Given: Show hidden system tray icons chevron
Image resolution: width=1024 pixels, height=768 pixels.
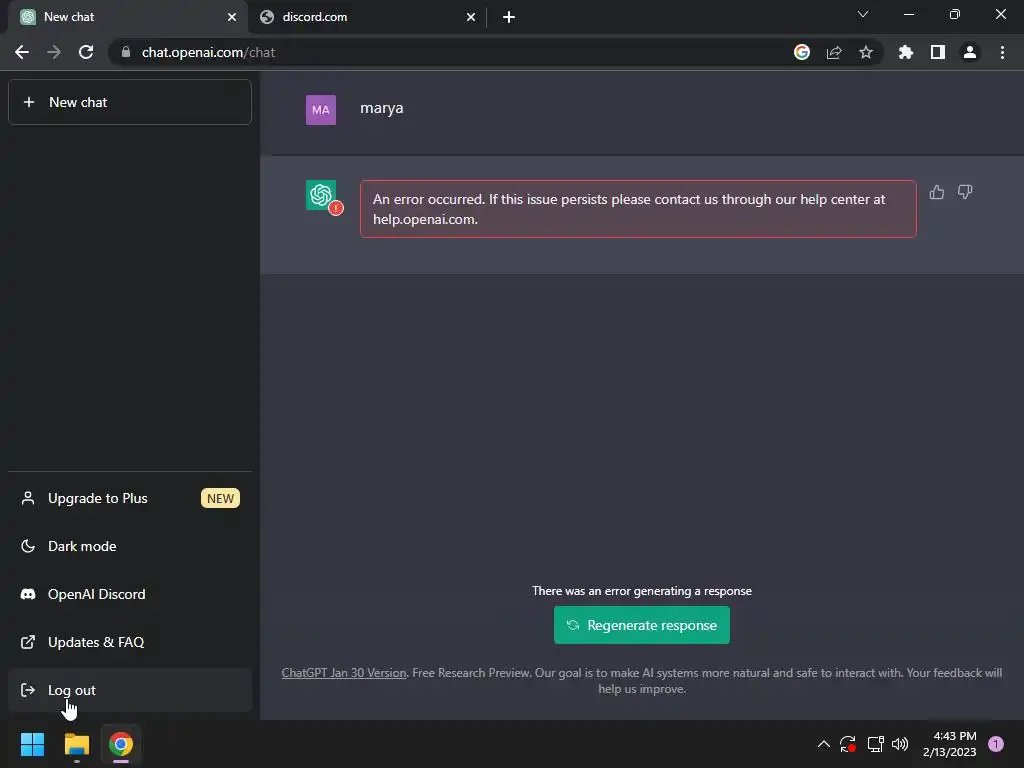Looking at the screenshot, I should (x=824, y=744).
